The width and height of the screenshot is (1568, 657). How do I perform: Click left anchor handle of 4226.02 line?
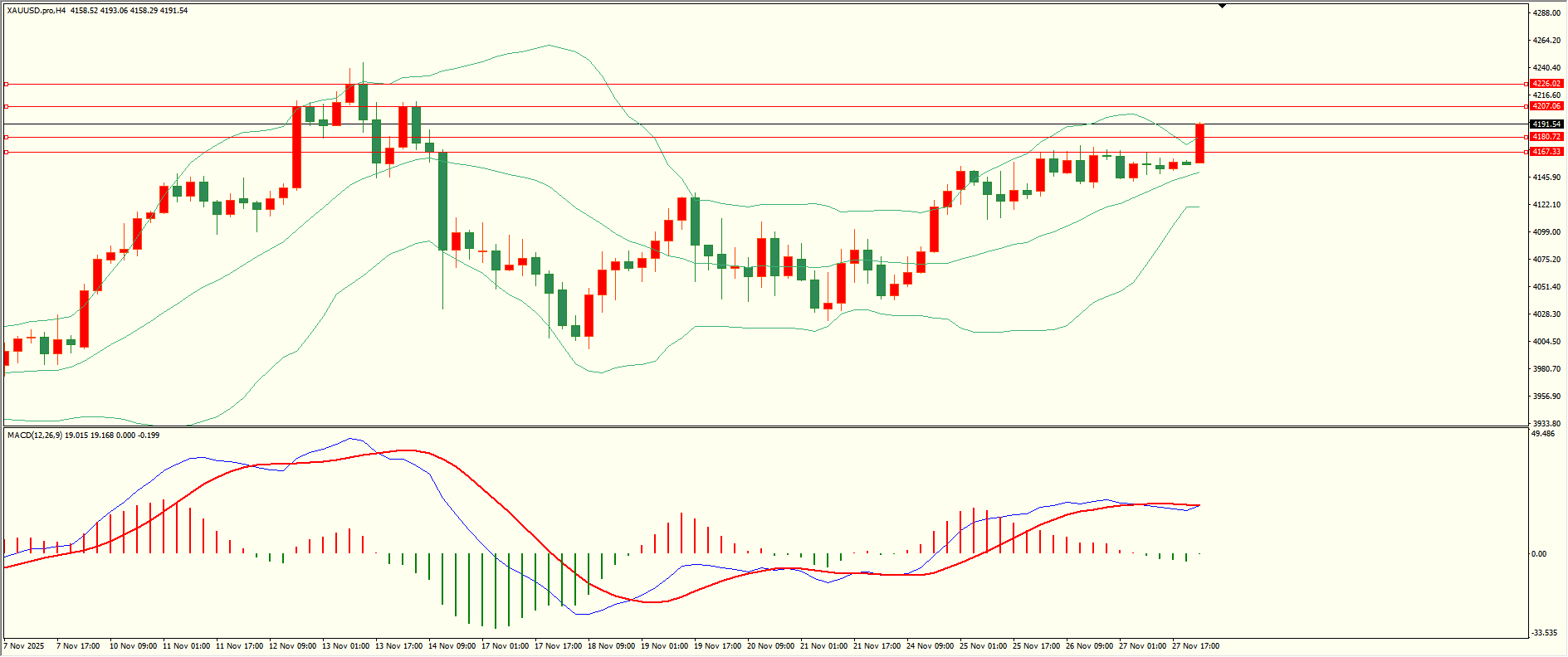(x=7, y=84)
